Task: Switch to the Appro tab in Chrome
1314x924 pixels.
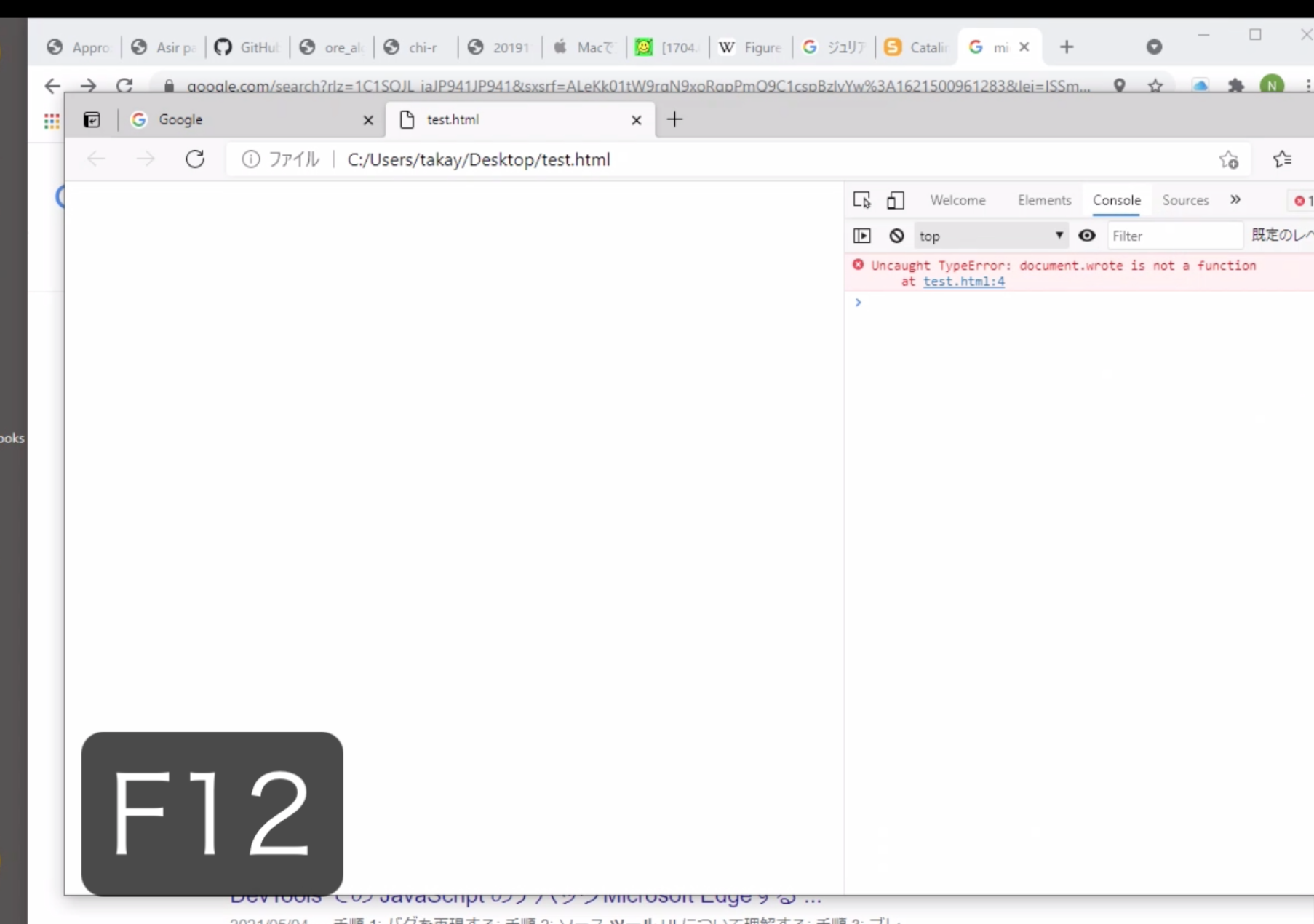Action: 78,47
